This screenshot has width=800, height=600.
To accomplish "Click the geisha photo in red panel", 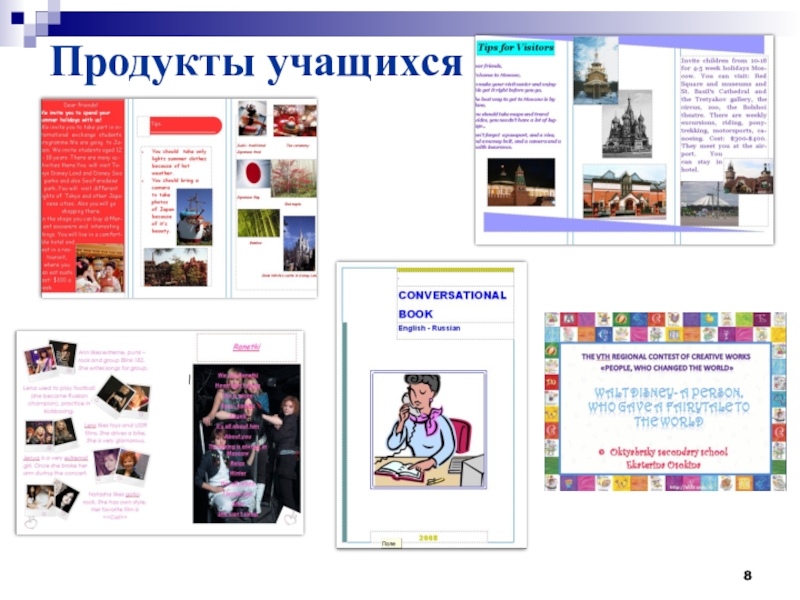I will tap(100, 268).
